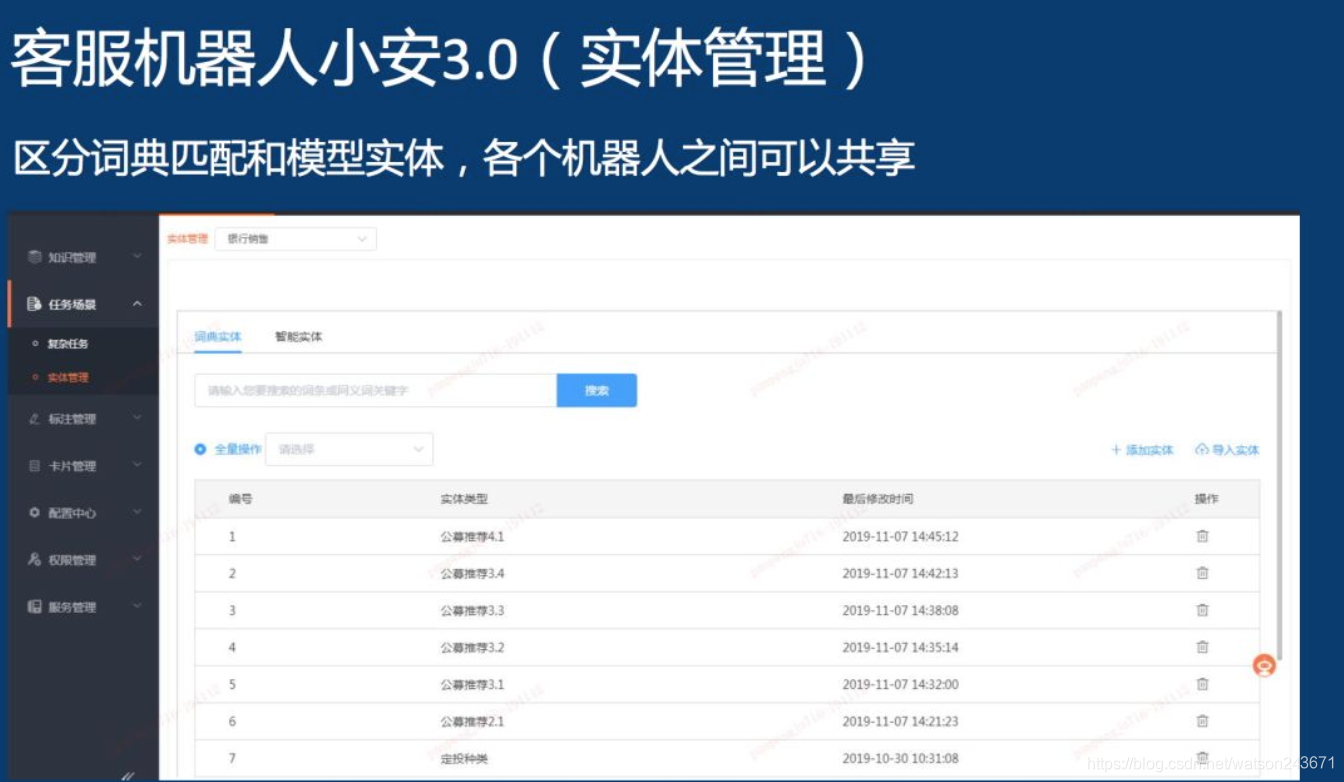Click the blue 搜索 button
This screenshot has height=782, width=1344.
point(597,391)
